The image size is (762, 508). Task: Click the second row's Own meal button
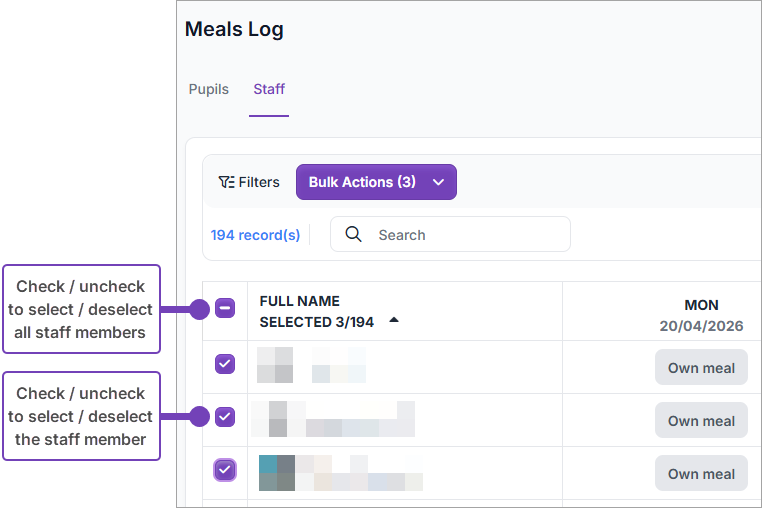(x=701, y=420)
